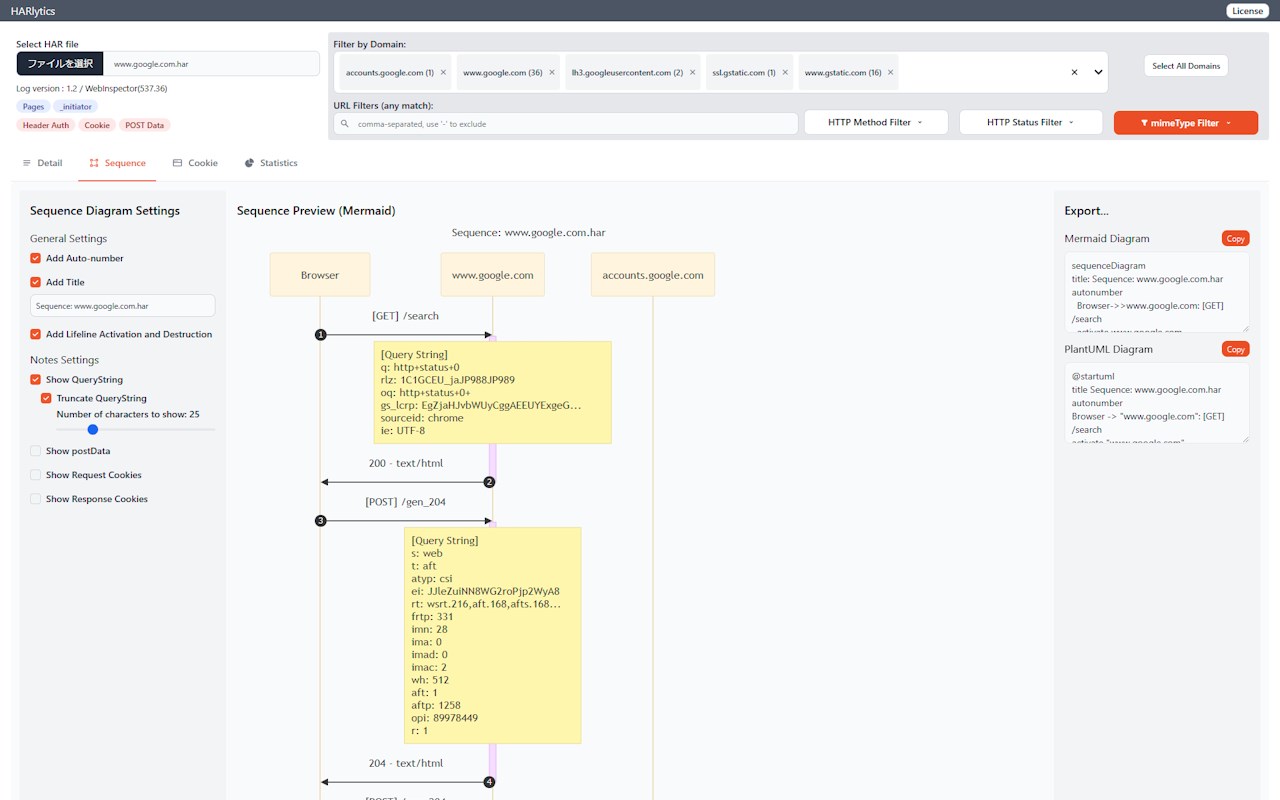Click the 'q: http+status+0' query line

(x=420, y=367)
